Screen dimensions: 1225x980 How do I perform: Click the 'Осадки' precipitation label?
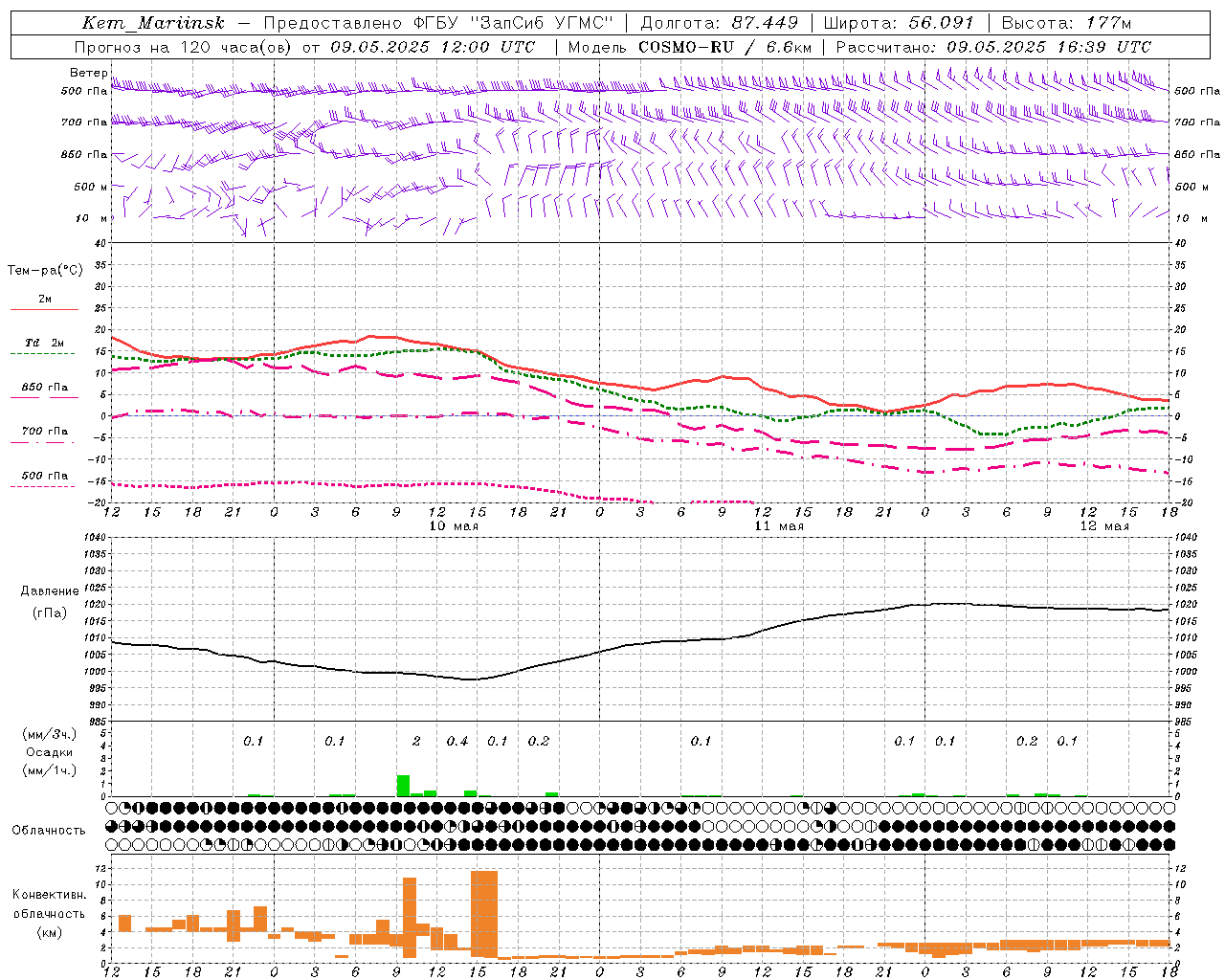[x=50, y=752]
